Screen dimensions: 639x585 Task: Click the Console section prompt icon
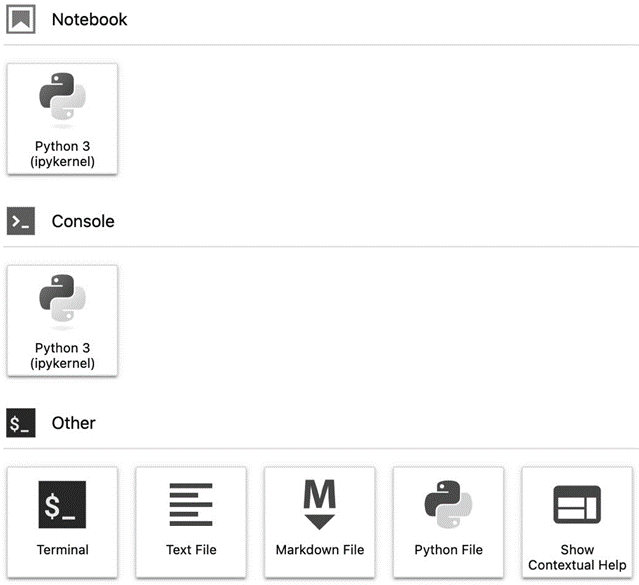click(21, 221)
